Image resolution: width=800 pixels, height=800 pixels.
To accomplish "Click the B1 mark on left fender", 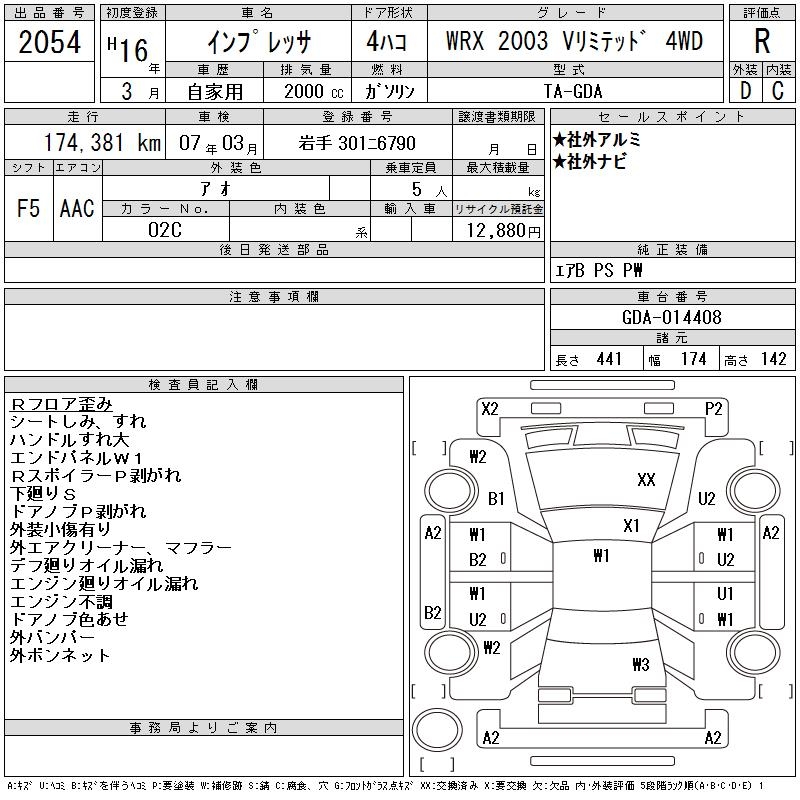I will tap(496, 498).
